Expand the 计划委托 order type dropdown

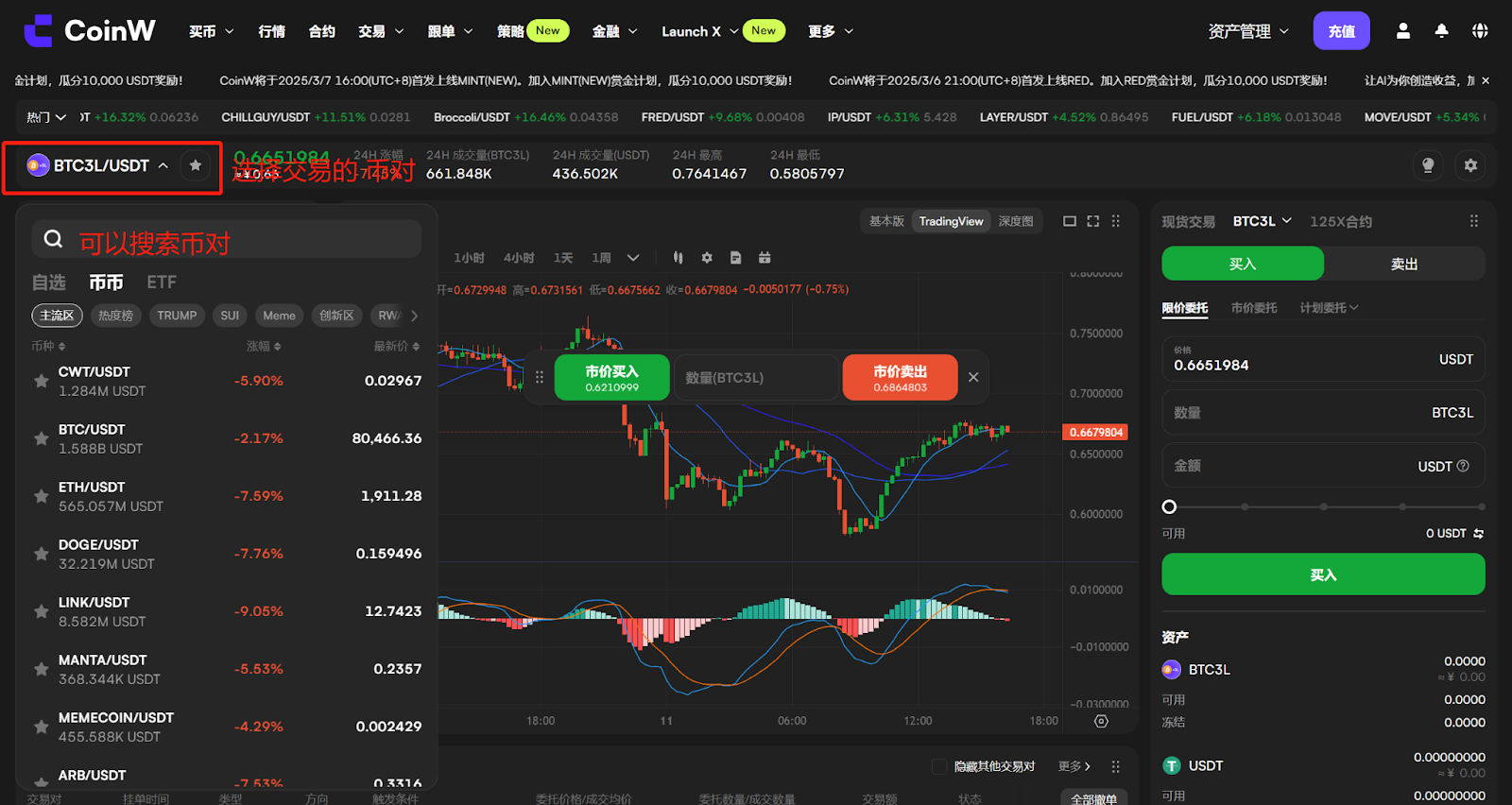(x=1329, y=308)
